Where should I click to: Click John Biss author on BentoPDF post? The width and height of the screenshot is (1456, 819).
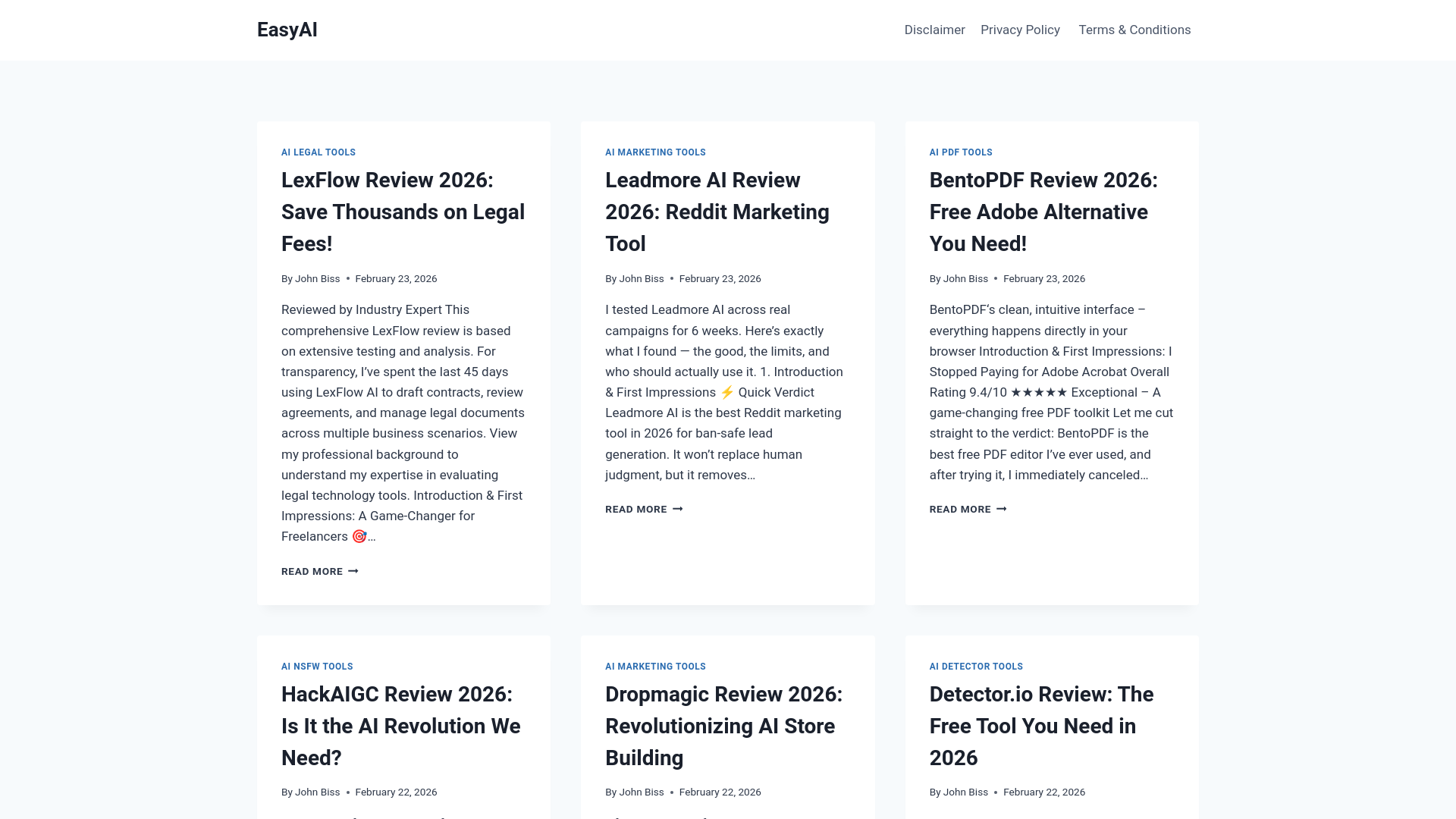point(965,278)
